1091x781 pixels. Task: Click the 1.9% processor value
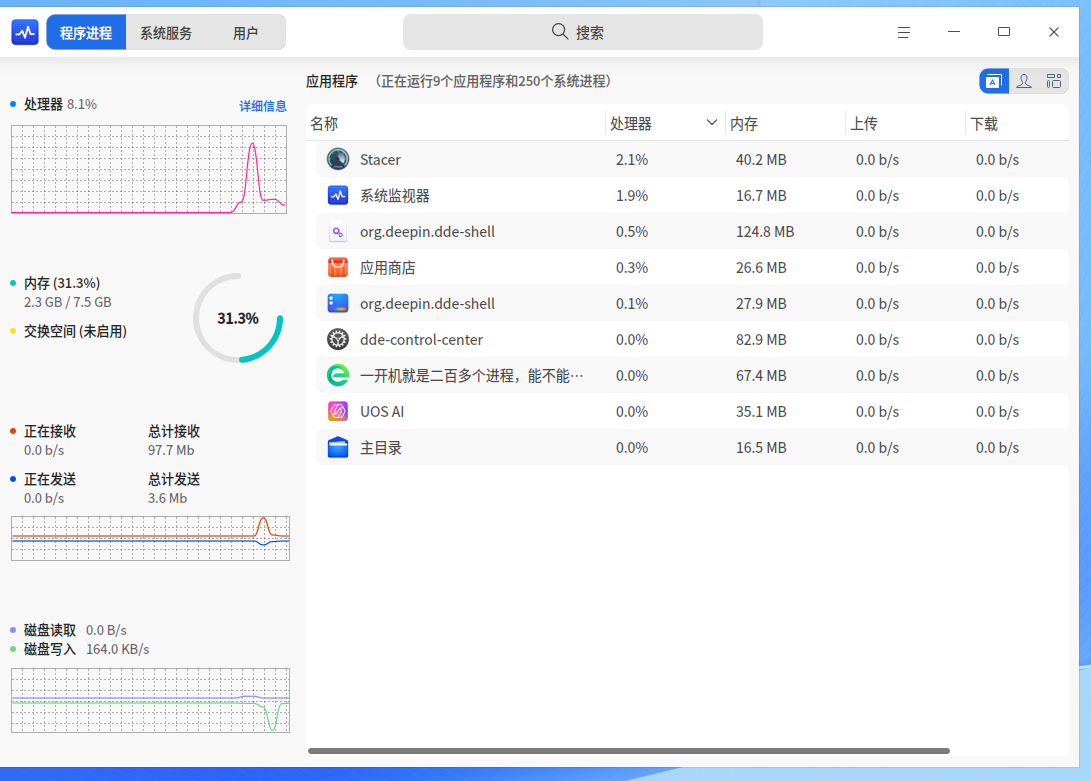(x=632, y=196)
